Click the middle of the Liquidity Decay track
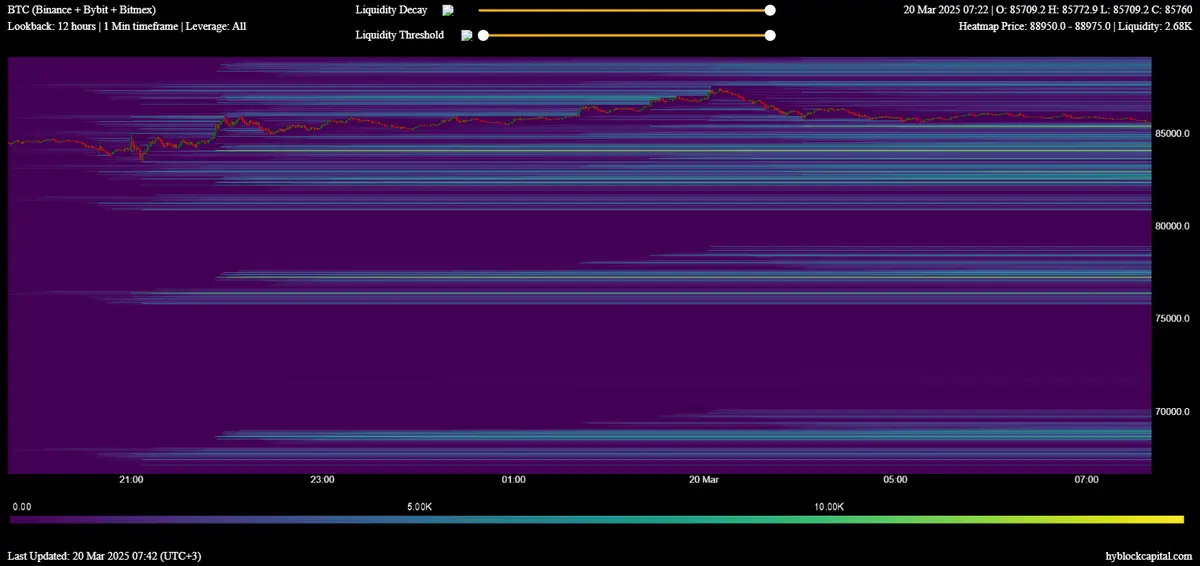 coord(624,10)
